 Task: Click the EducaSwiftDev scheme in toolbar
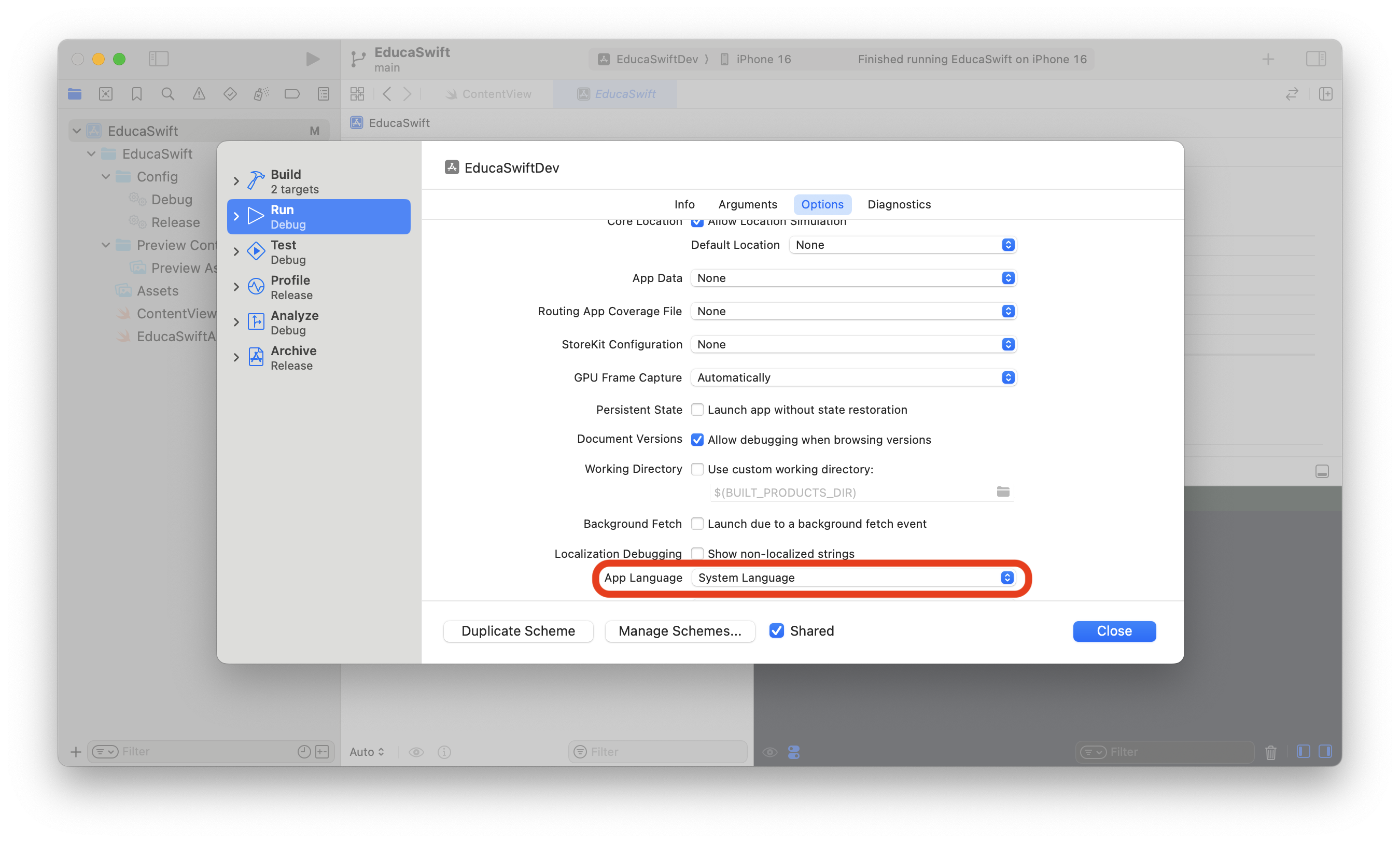pyautogui.click(x=648, y=59)
